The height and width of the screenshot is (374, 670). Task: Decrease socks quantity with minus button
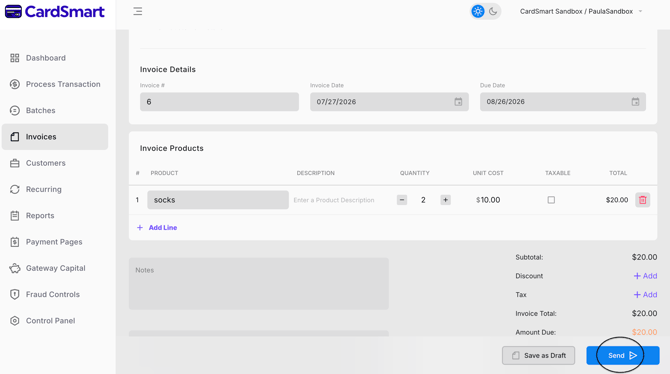[x=402, y=200]
